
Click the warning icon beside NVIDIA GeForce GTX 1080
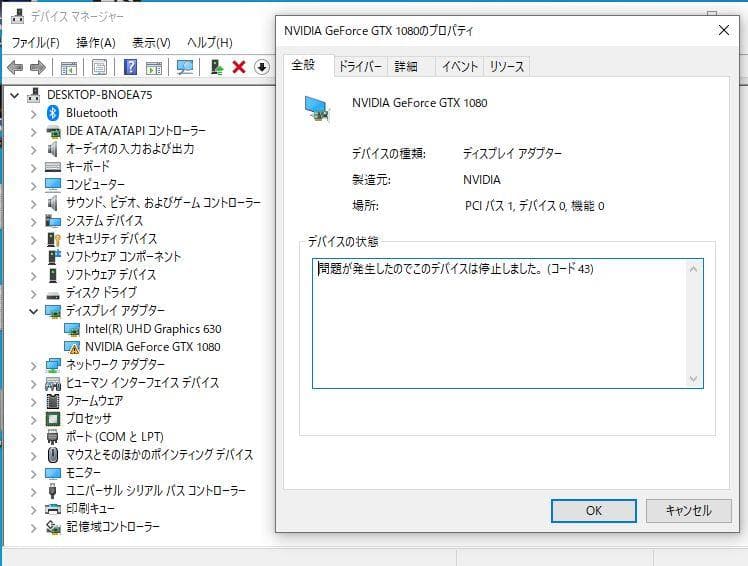(x=72, y=347)
